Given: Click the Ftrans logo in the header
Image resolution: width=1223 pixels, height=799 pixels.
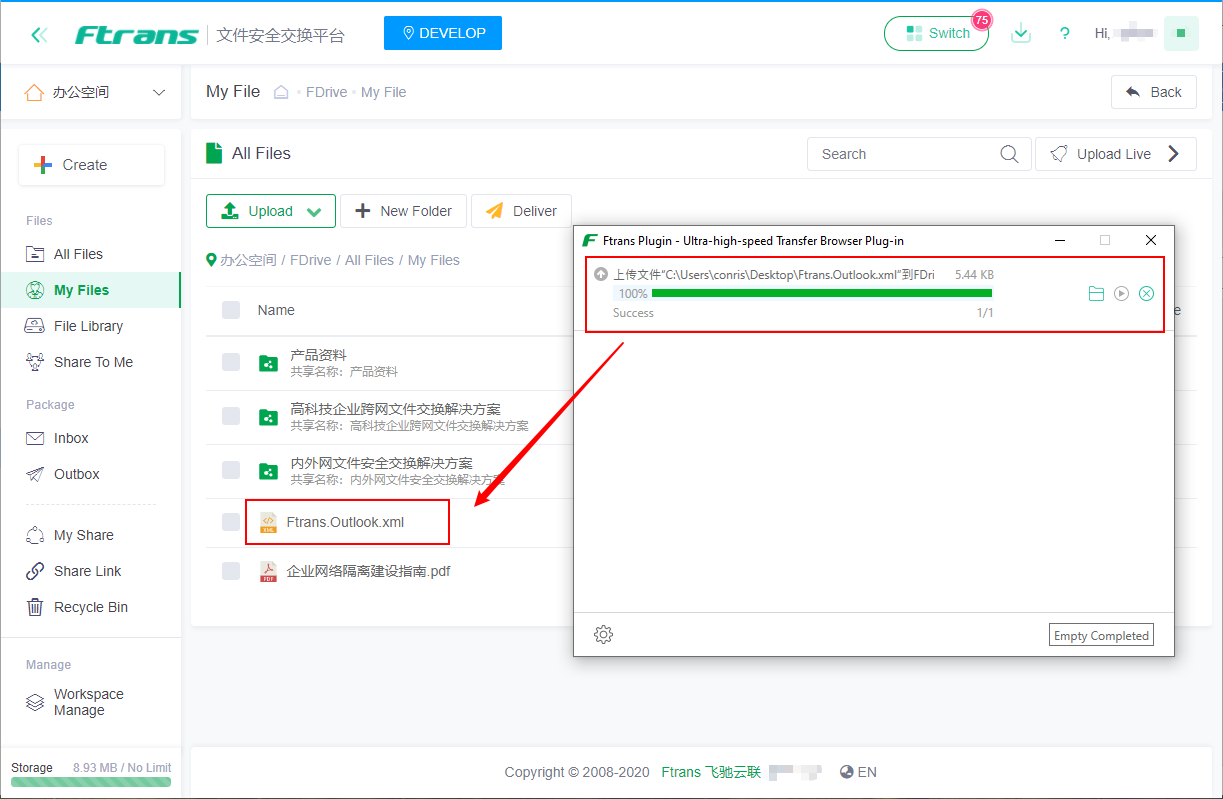Looking at the screenshot, I should pos(137,35).
